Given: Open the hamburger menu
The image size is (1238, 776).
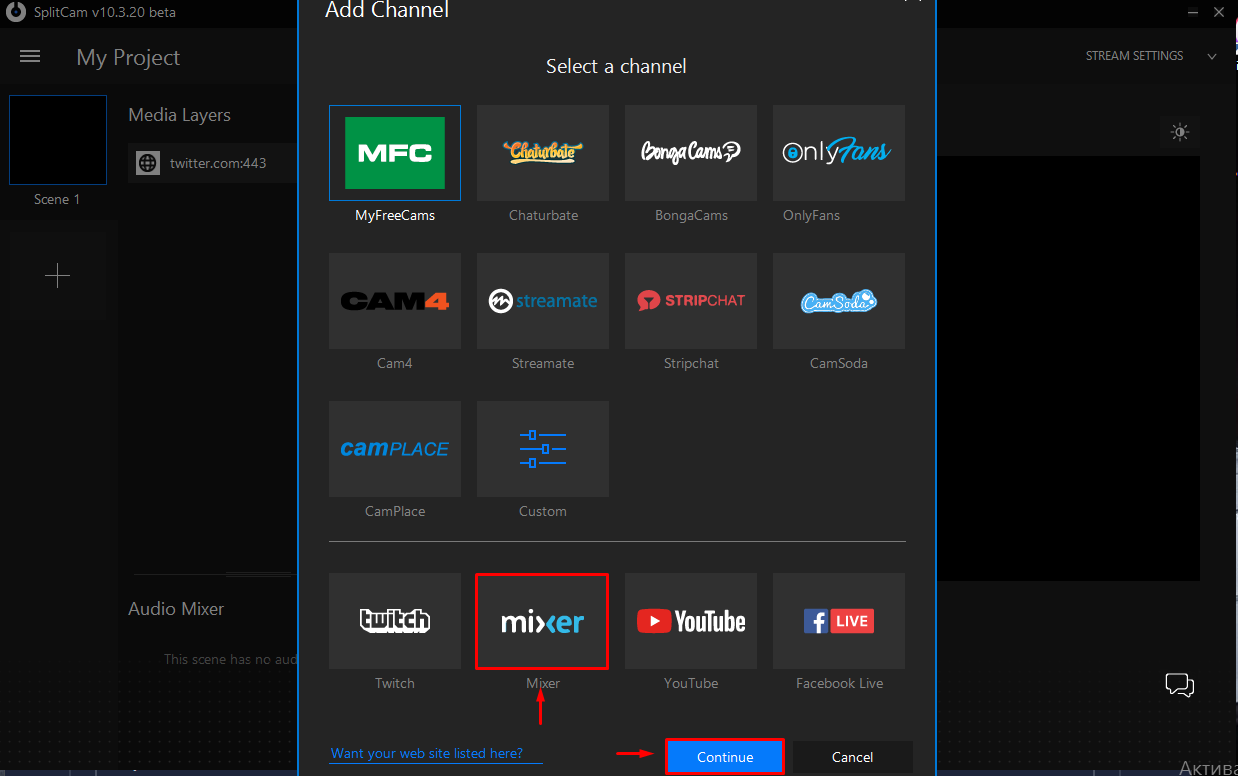Looking at the screenshot, I should point(30,56).
